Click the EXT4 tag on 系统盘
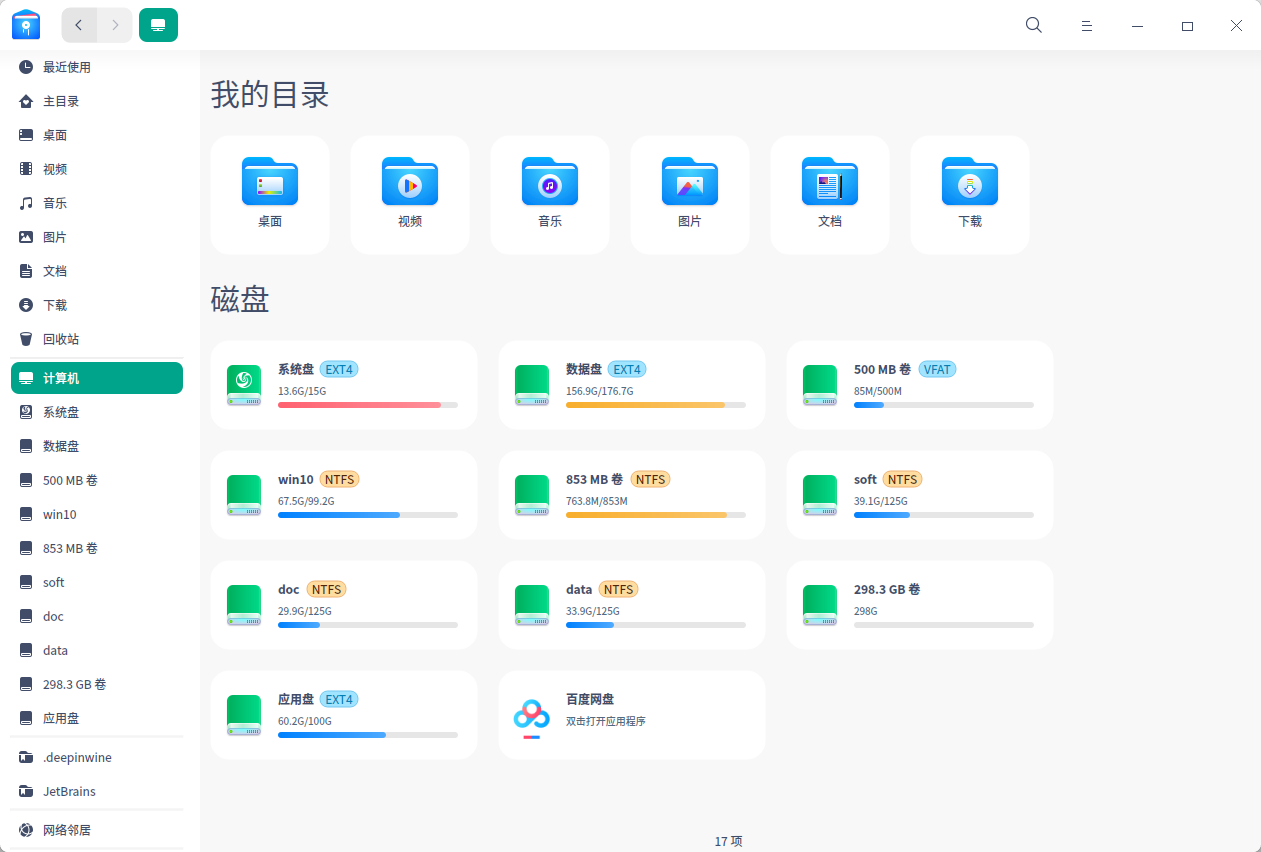1261x852 pixels. [x=339, y=369]
